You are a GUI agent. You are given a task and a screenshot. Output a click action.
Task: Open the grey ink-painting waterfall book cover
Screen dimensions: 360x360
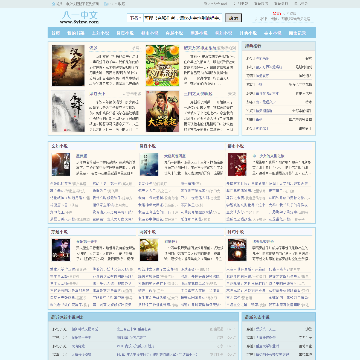coord(68,111)
